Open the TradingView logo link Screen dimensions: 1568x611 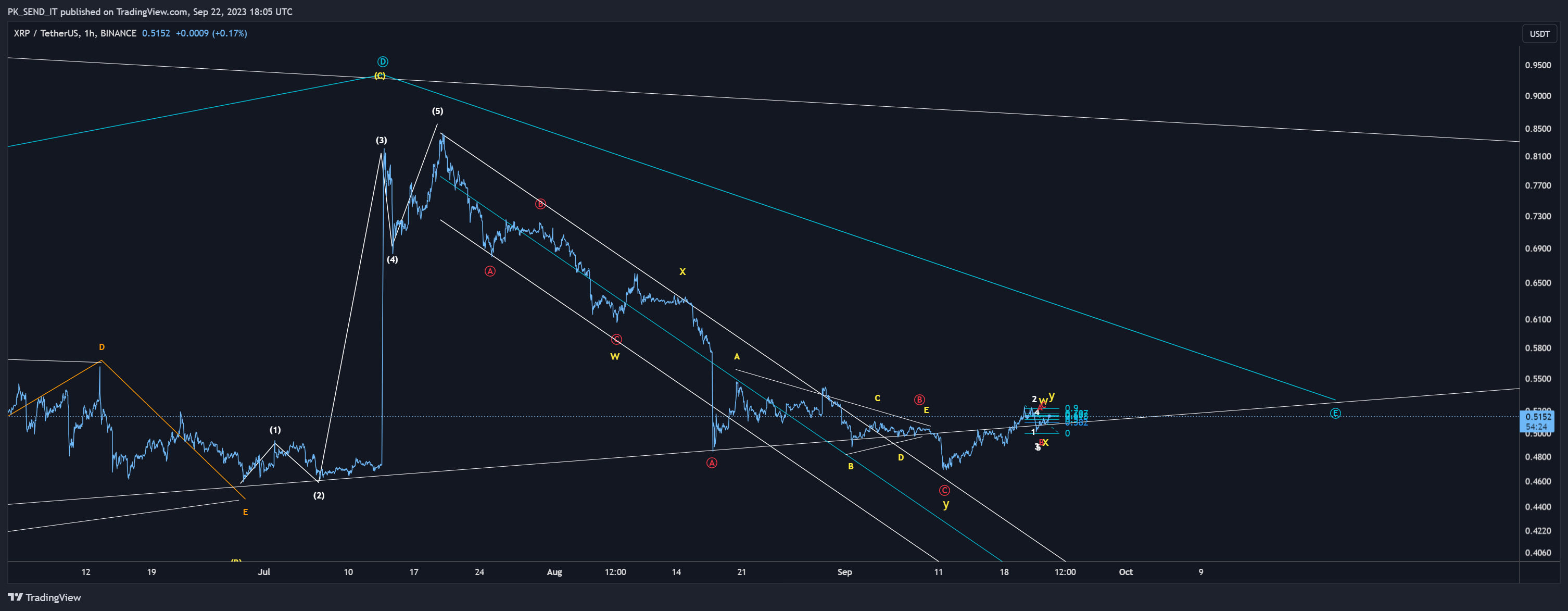point(44,597)
